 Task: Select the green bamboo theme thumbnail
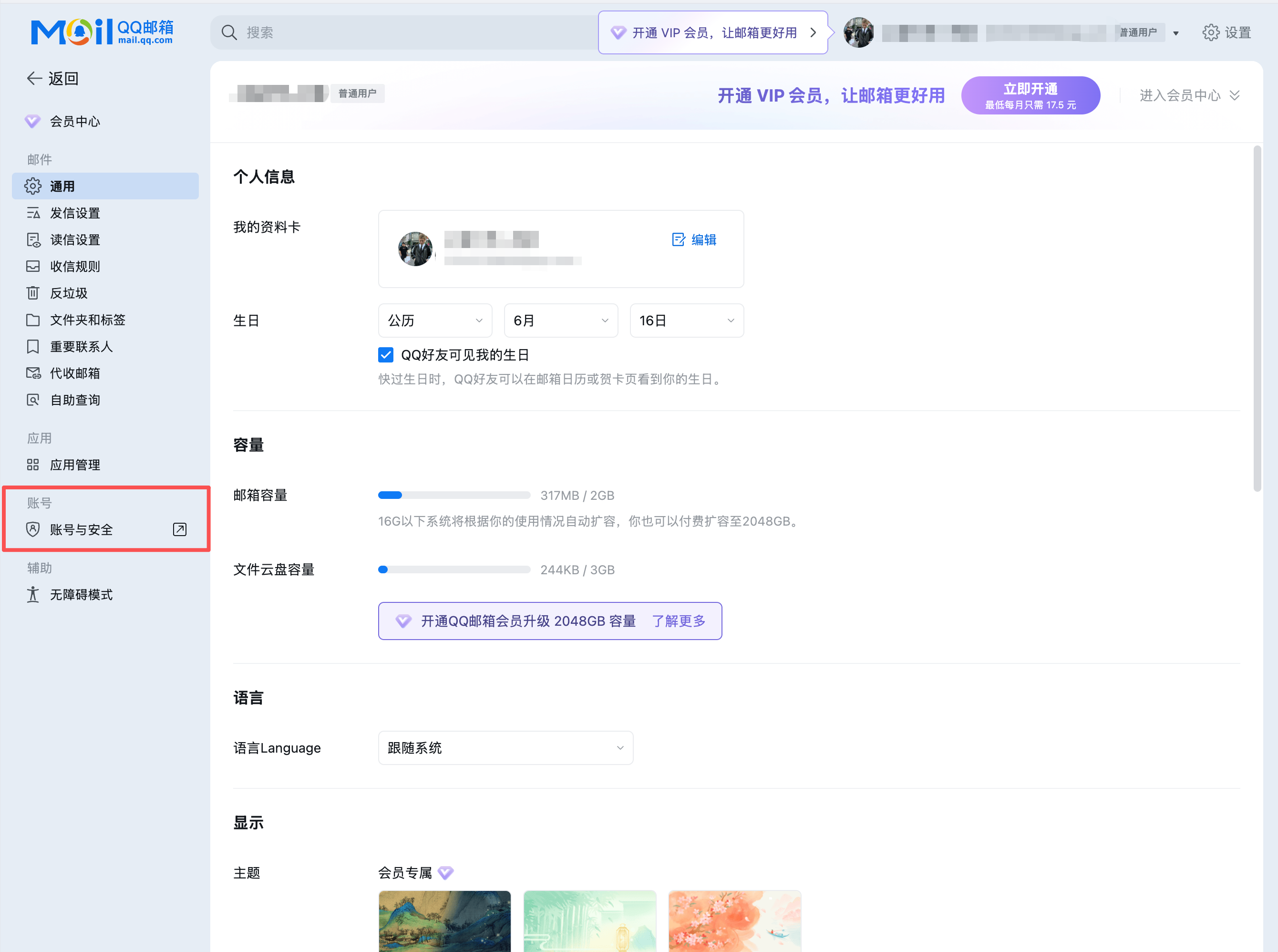pyautogui.click(x=589, y=921)
